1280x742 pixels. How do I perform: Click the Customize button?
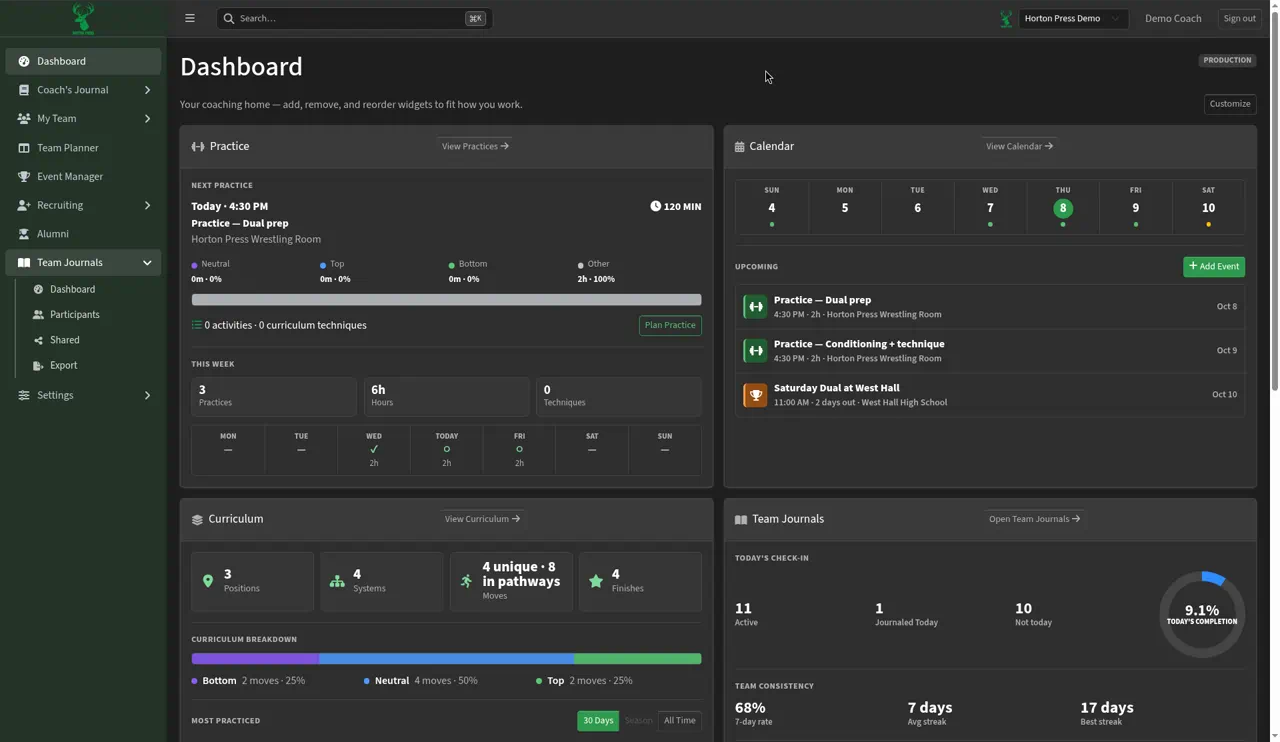click(1230, 104)
